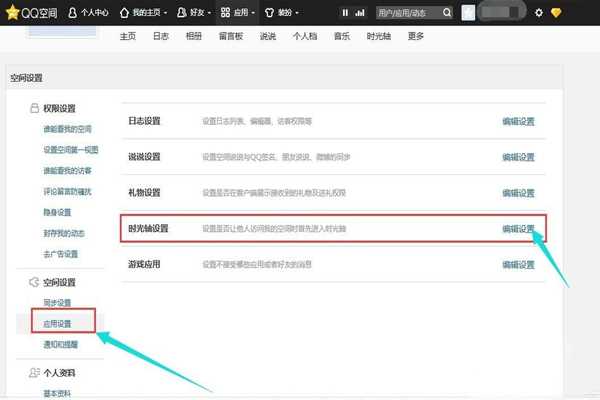Switch to the 留言板 tab
The image size is (600, 400).
click(x=230, y=36)
